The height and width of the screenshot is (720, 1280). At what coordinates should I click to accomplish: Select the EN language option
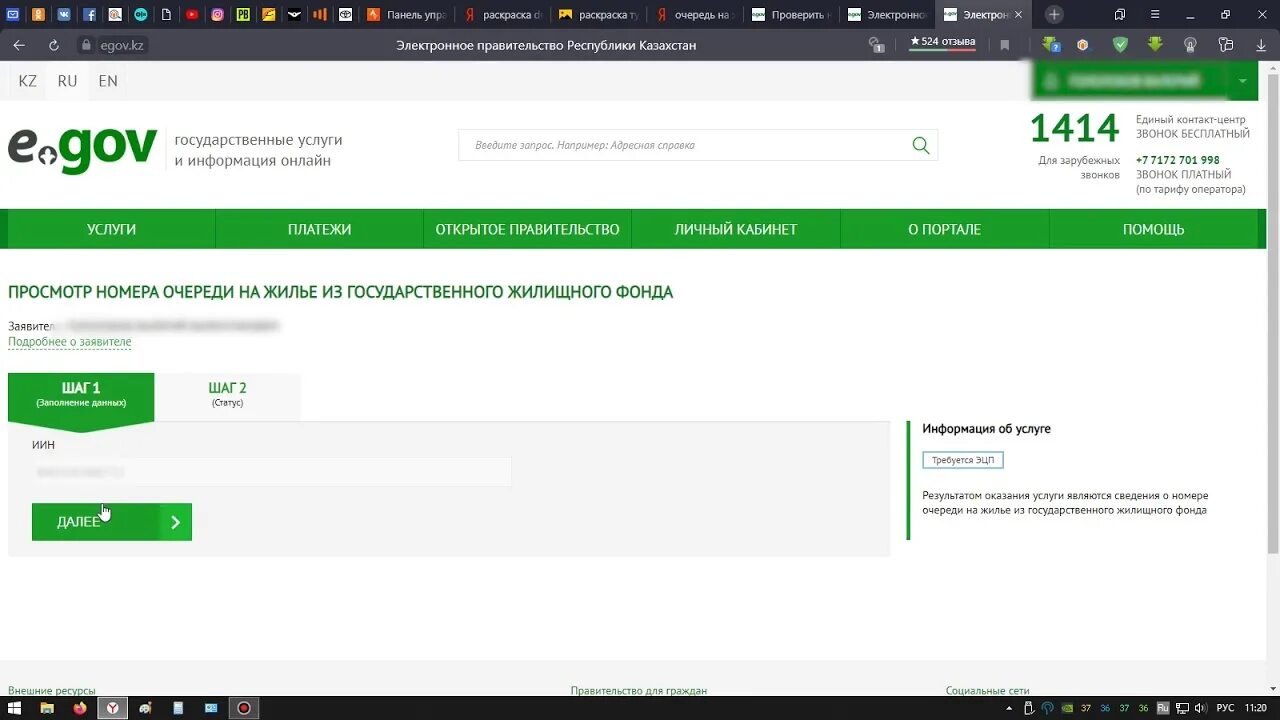pos(108,81)
